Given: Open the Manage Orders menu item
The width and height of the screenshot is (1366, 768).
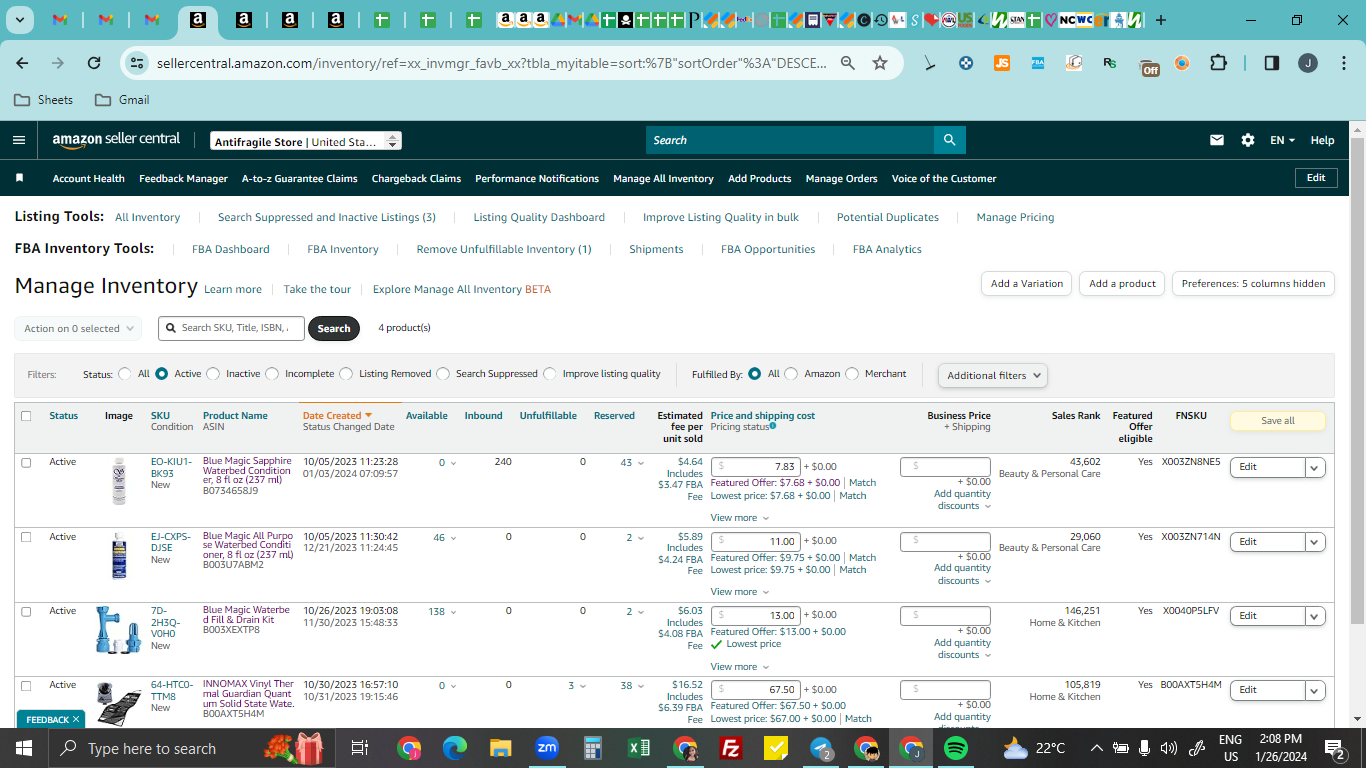Looking at the screenshot, I should 841,179.
